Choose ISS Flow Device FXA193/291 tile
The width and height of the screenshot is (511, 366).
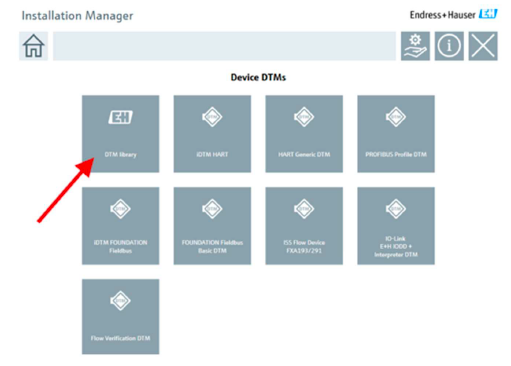(x=304, y=226)
